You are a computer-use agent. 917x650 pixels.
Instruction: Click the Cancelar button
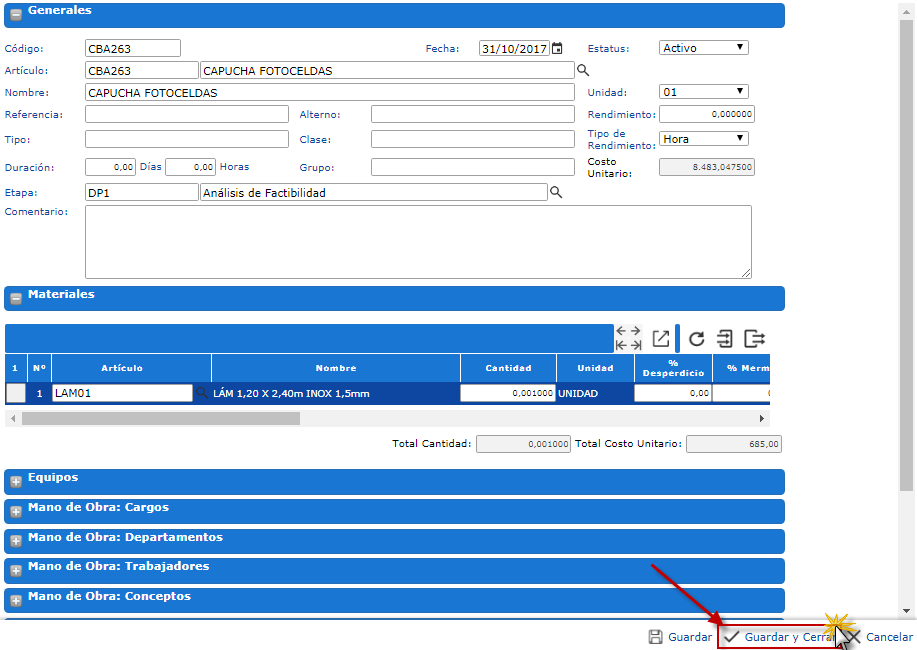(880, 637)
